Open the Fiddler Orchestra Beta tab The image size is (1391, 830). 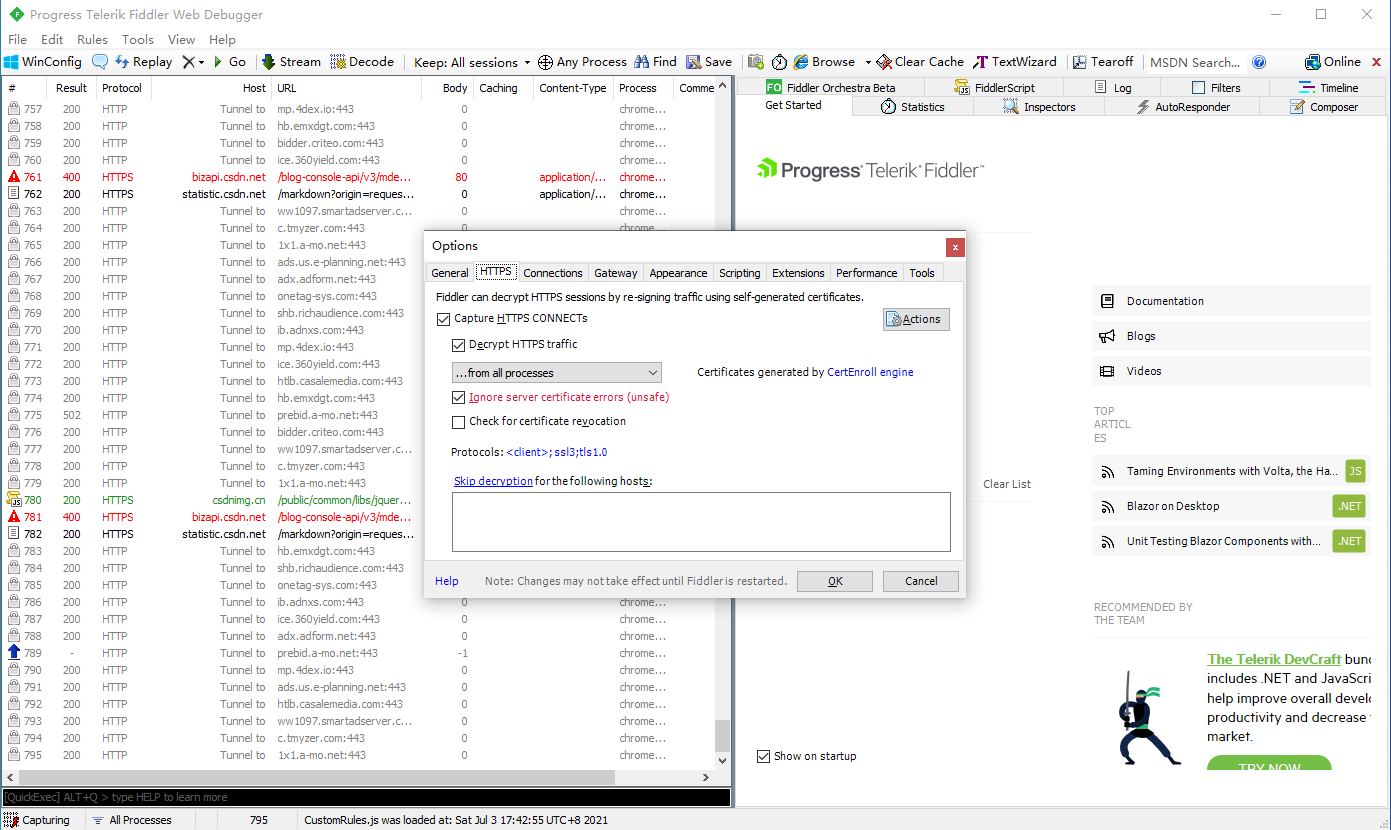point(831,88)
